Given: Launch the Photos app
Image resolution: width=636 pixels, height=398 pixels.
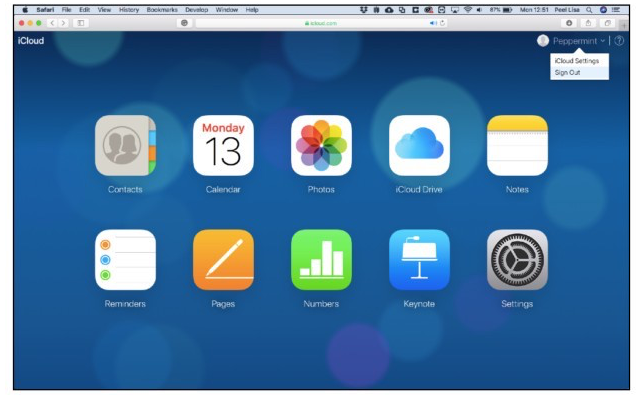Looking at the screenshot, I should click(321, 145).
